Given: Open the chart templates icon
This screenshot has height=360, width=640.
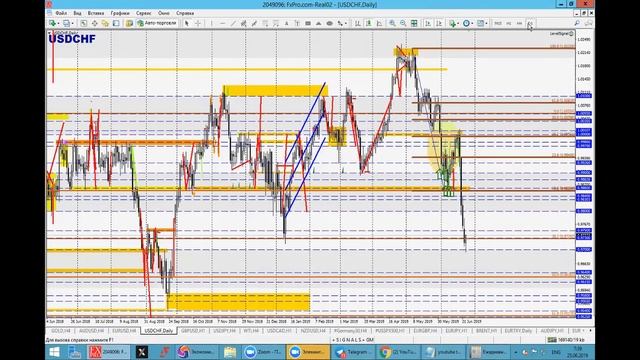Looking at the screenshot, I should [480, 23].
